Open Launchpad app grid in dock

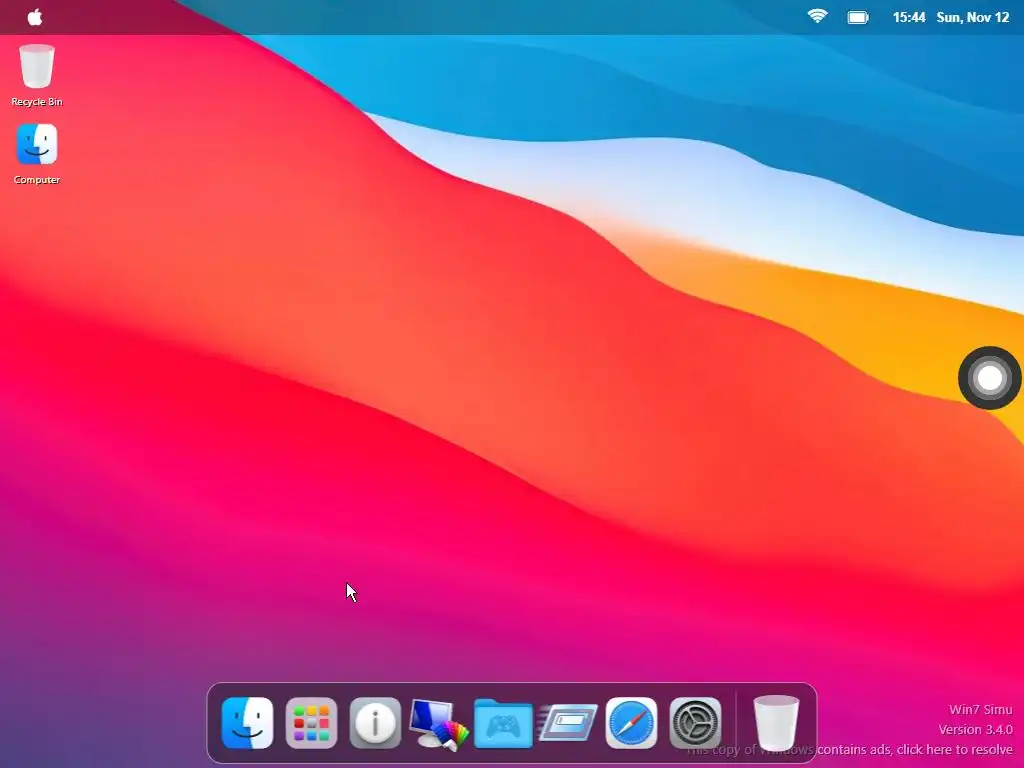311,723
